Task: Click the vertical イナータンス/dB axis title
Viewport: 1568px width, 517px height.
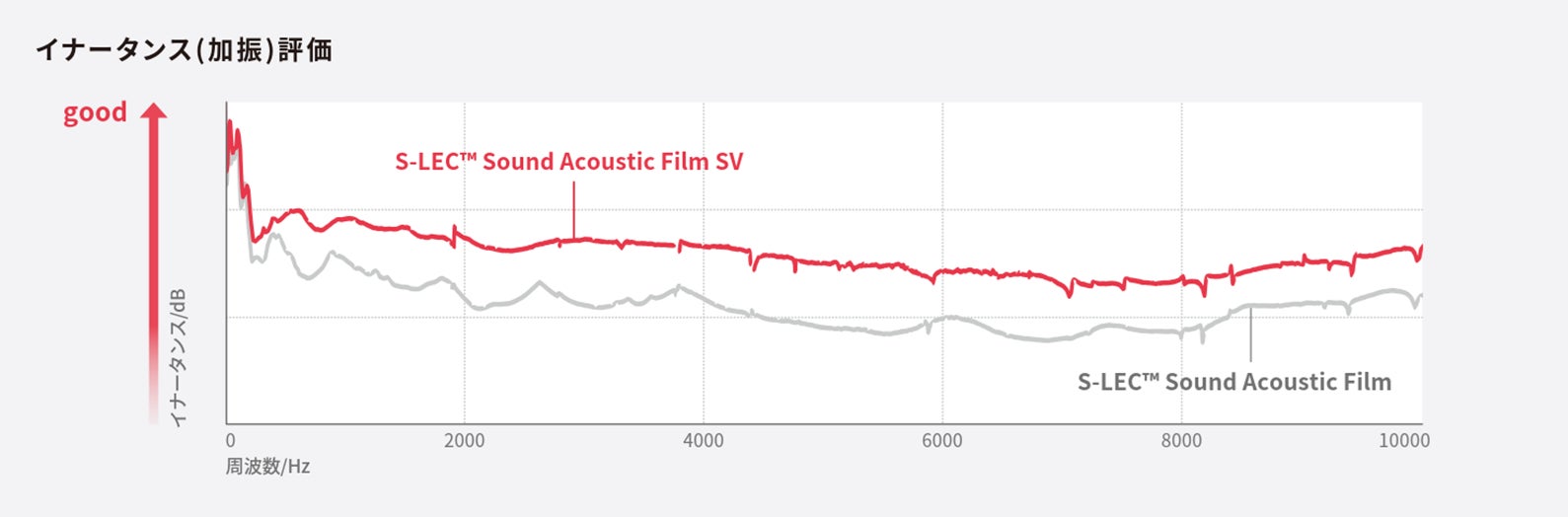Action: coord(179,358)
